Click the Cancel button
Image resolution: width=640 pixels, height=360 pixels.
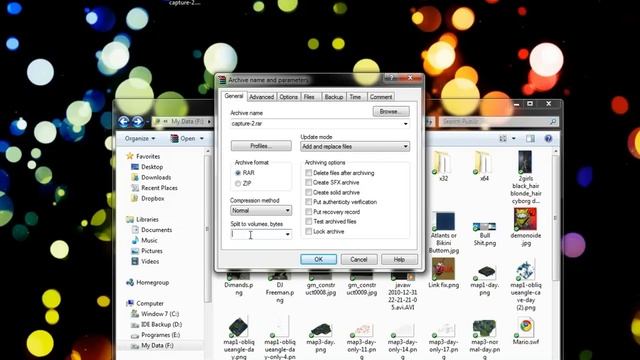coord(359,259)
